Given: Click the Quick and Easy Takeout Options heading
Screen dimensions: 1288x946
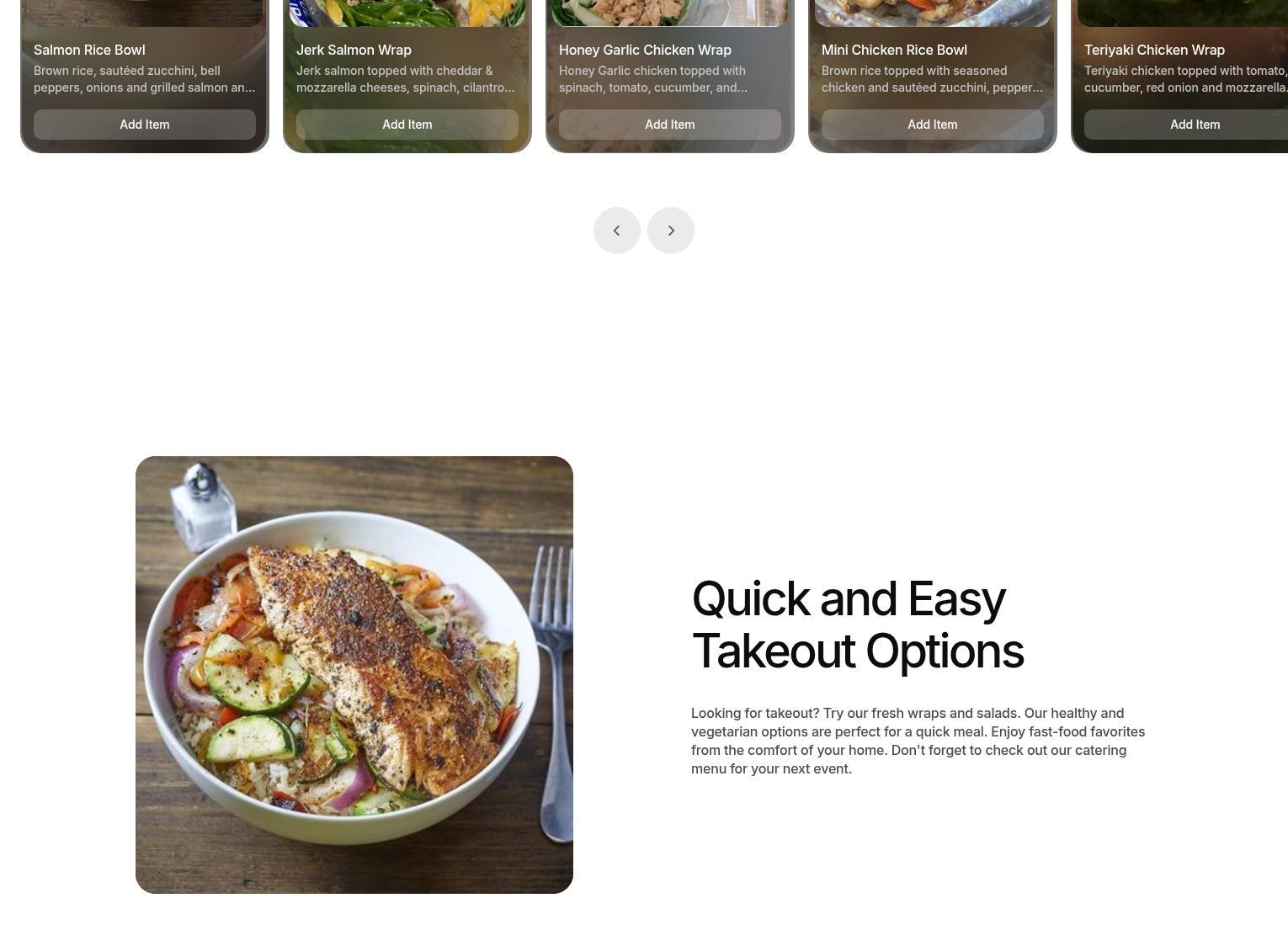Looking at the screenshot, I should coord(858,624).
